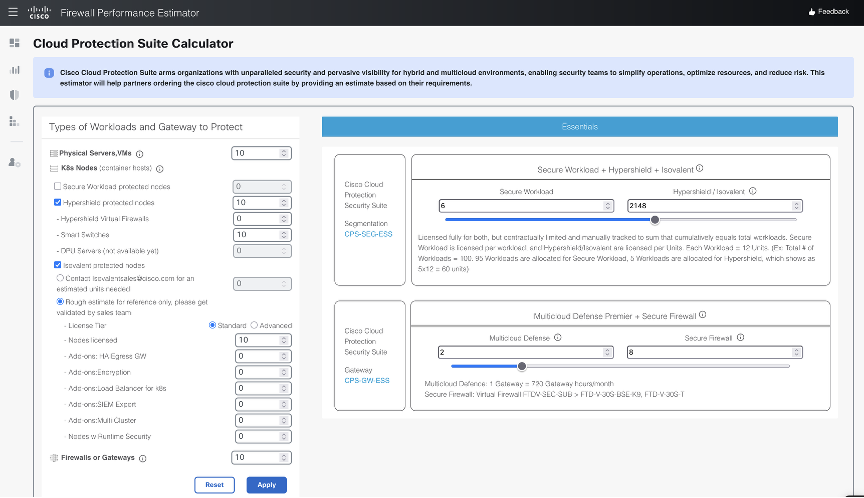The height and width of the screenshot is (498, 864).
Task: Select the Advanced license tier radio button
Action: (x=253, y=325)
